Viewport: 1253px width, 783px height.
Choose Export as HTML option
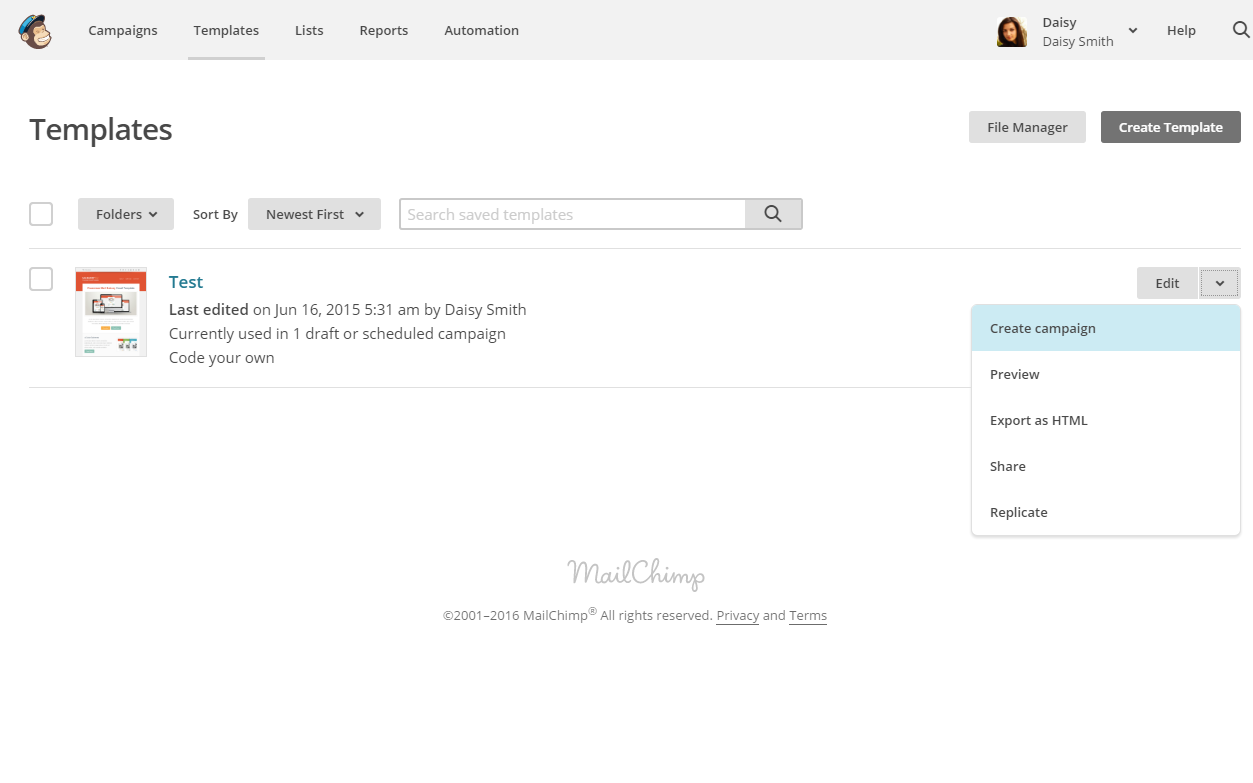pos(1038,420)
